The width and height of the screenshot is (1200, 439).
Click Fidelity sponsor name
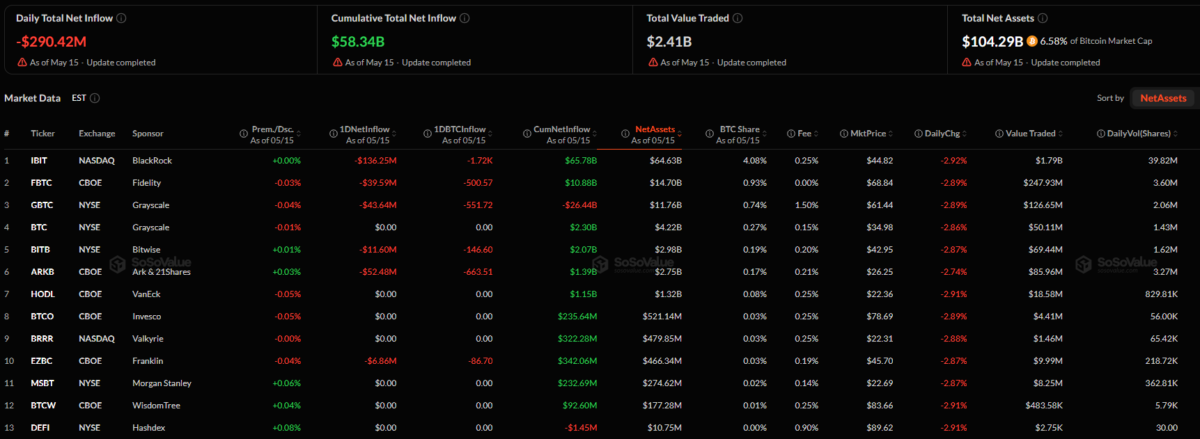147,183
